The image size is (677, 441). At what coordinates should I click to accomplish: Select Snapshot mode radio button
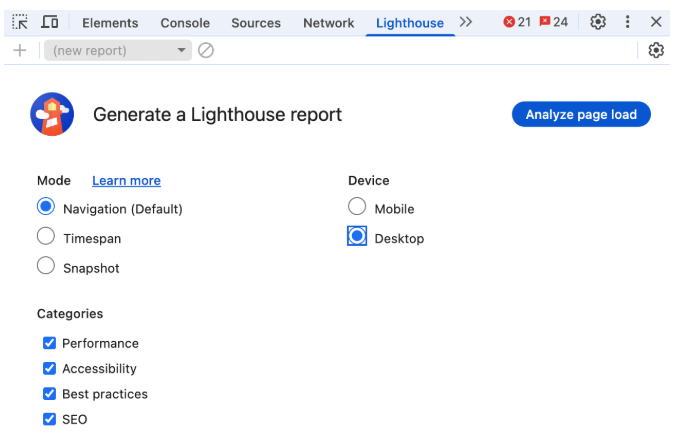click(x=46, y=266)
